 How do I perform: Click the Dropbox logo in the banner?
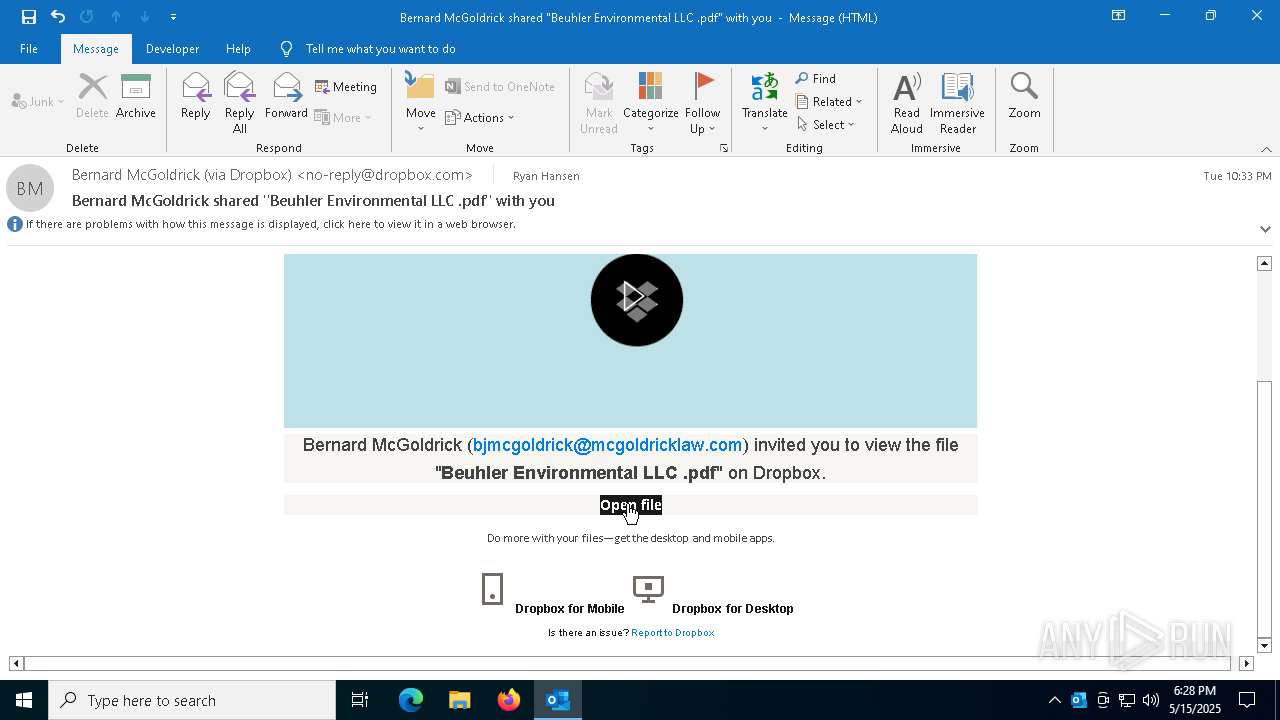click(637, 300)
